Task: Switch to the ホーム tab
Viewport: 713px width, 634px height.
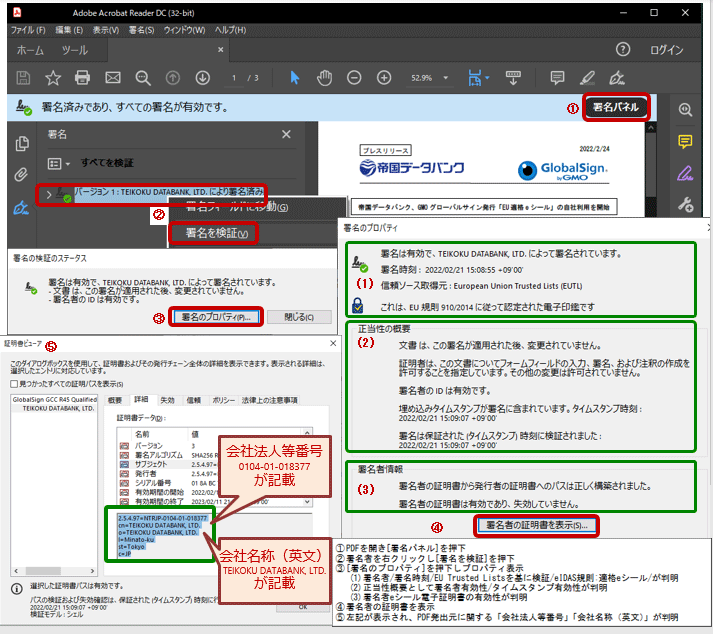Action: pos(30,50)
